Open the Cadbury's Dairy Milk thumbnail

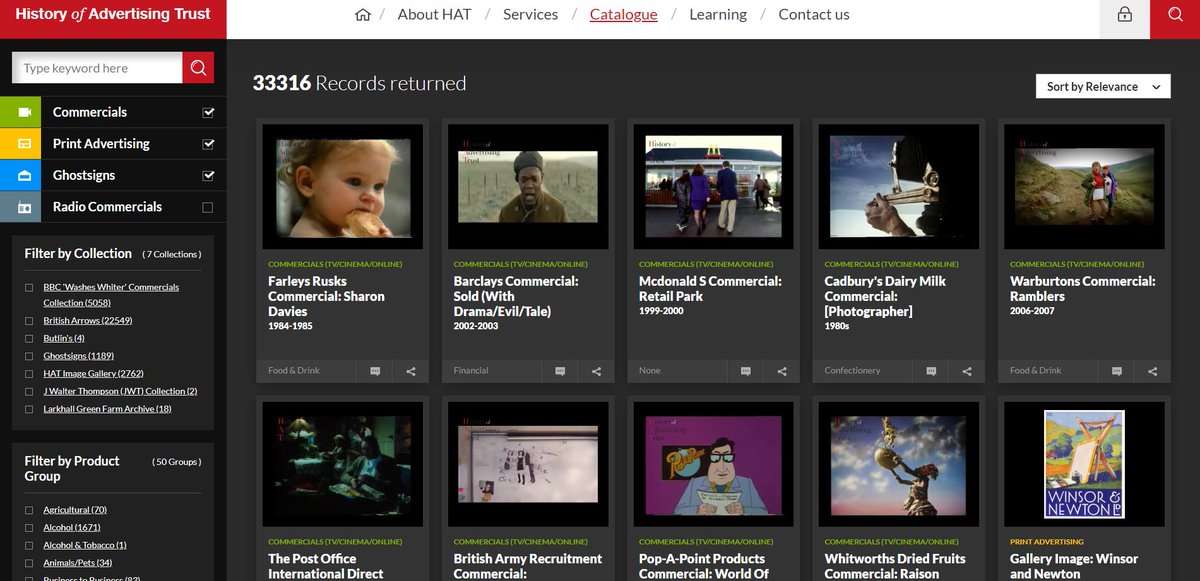899,187
